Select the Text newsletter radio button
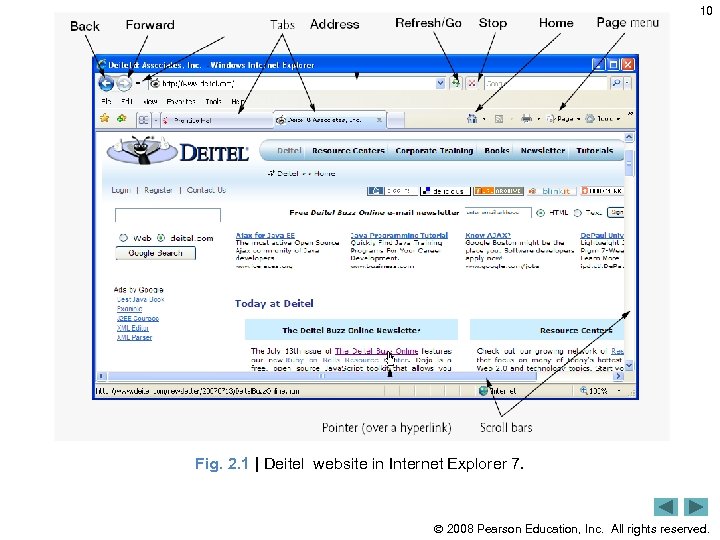The image size is (720, 540). coord(578,213)
